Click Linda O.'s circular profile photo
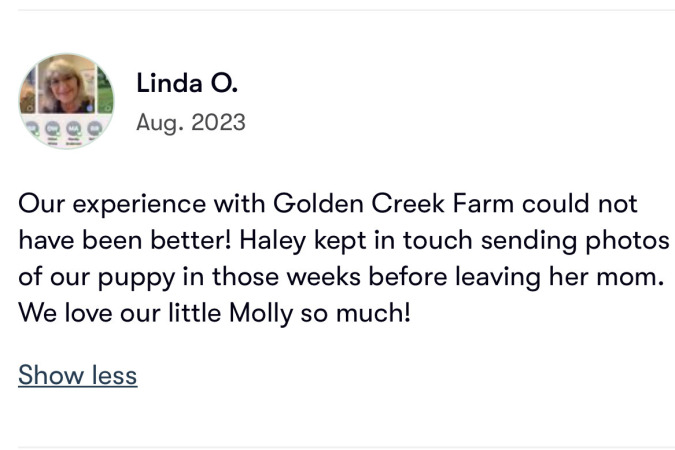The height and width of the screenshot is (450, 675). coord(66,101)
